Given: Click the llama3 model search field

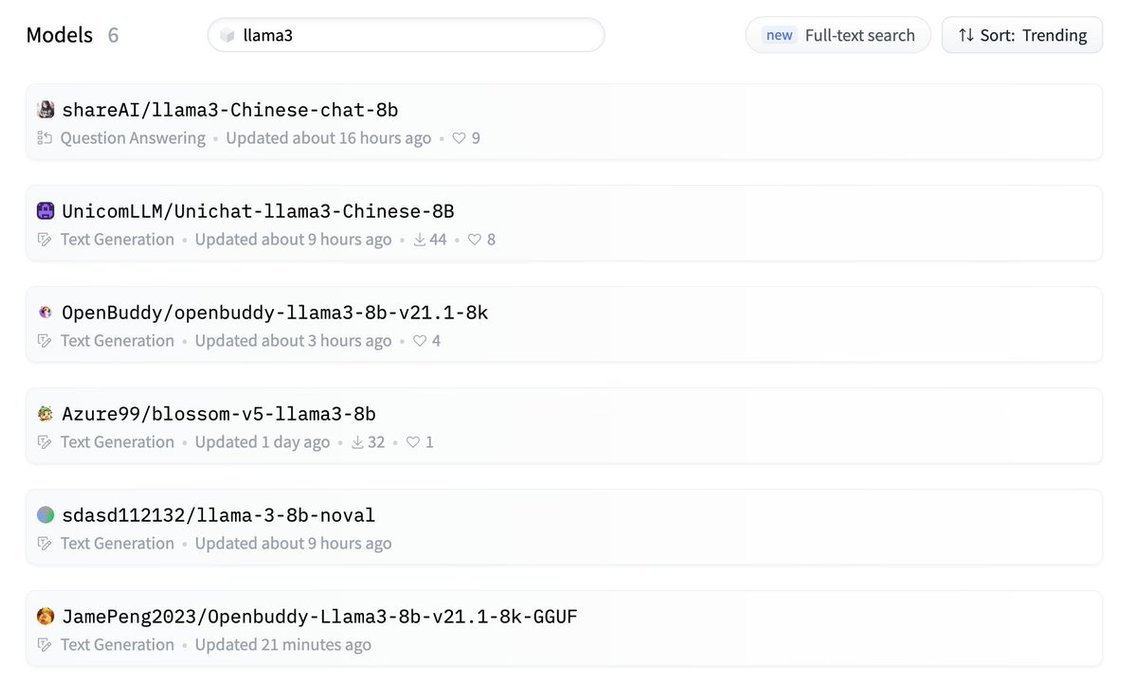Looking at the screenshot, I should [x=406, y=35].
